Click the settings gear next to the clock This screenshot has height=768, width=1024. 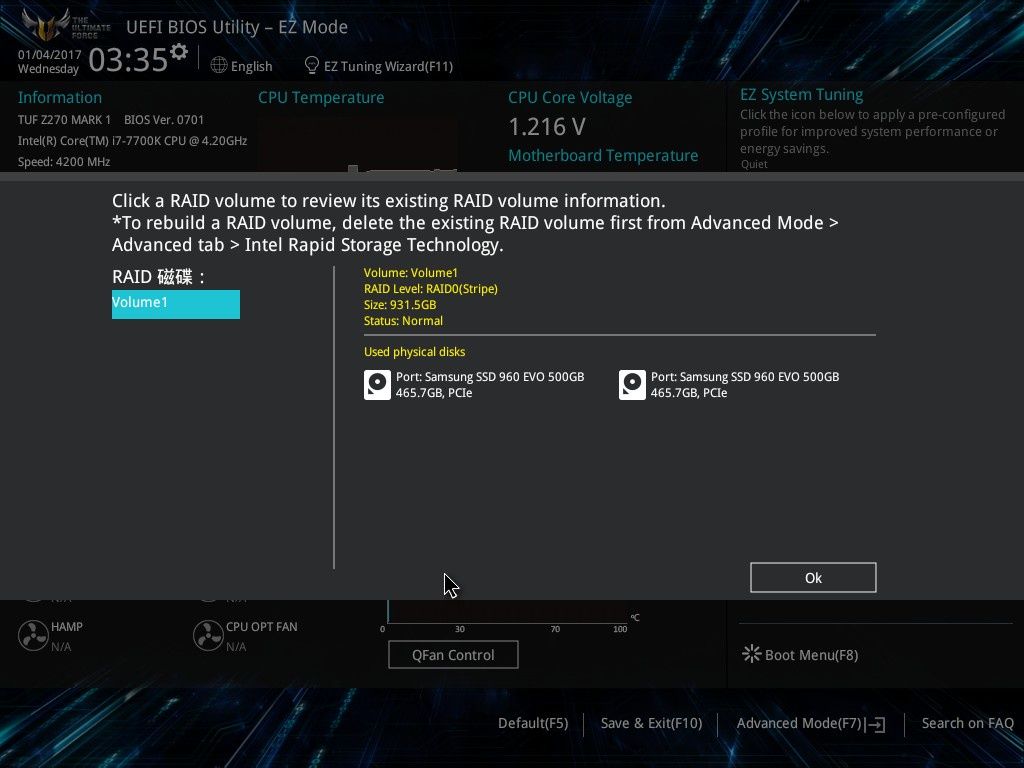point(178,52)
